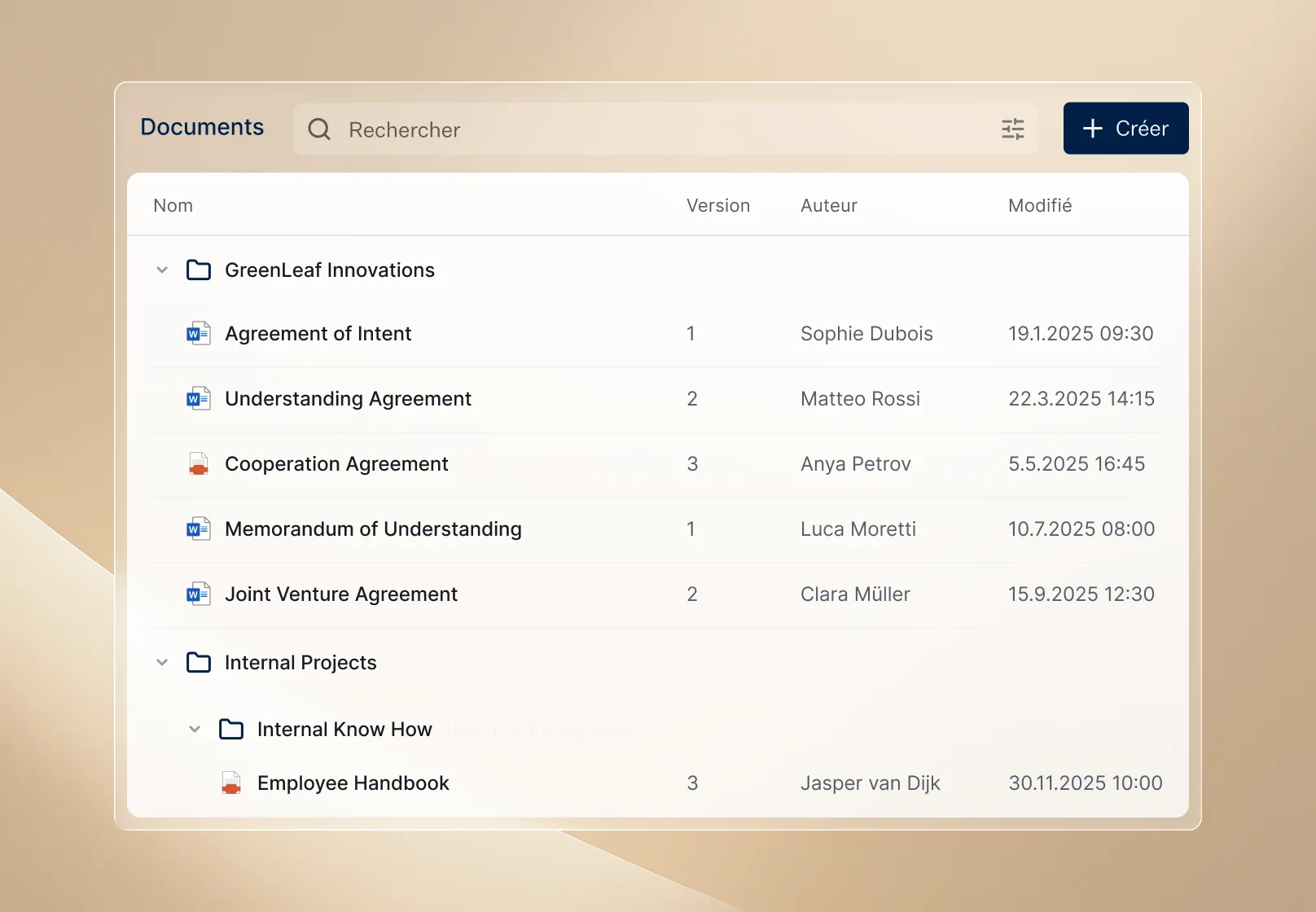
Task: Collapse the GreenLeaf Innovations folder chevron
Action: 162,270
